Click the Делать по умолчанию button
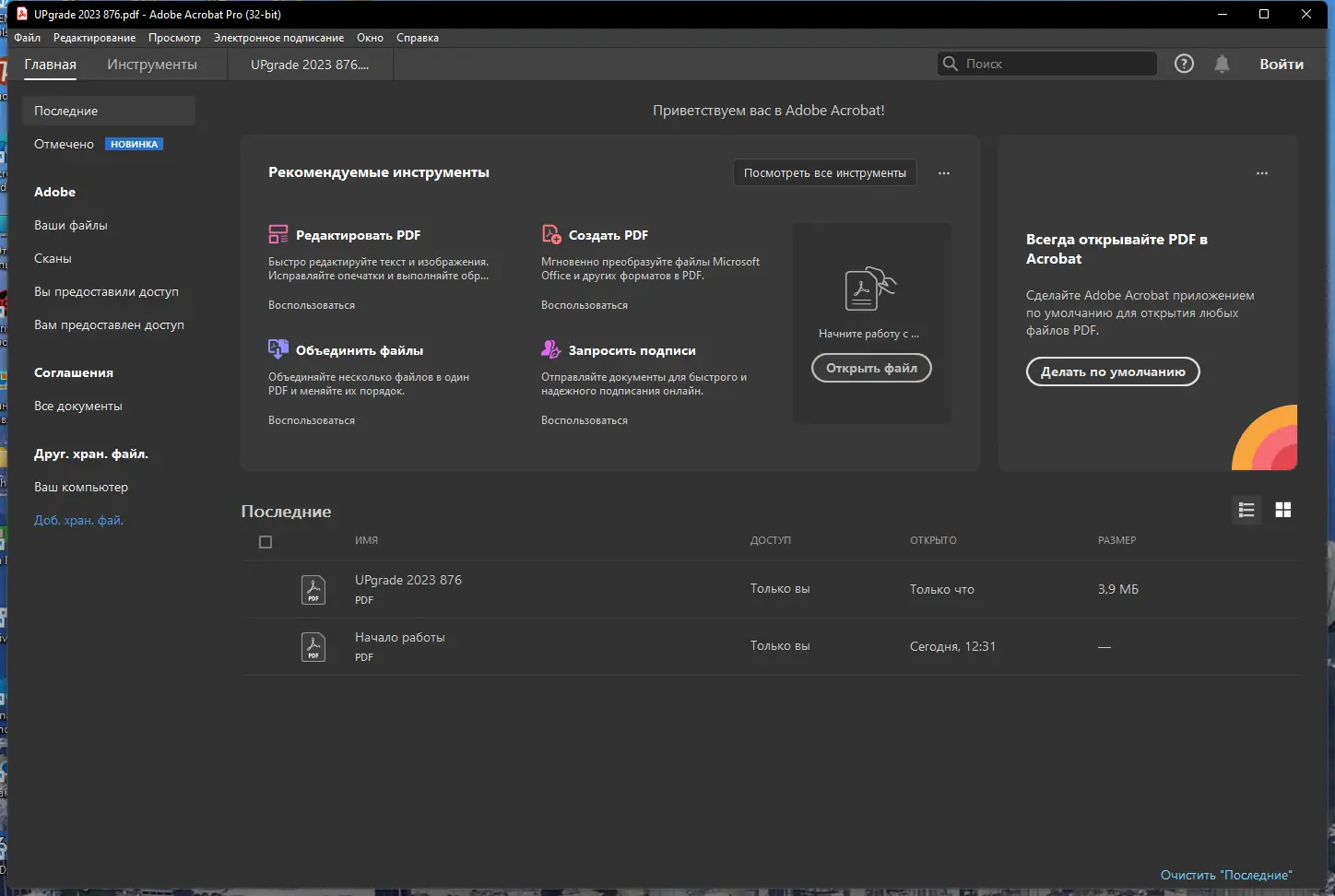1335x896 pixels. tap(1113, 371)
